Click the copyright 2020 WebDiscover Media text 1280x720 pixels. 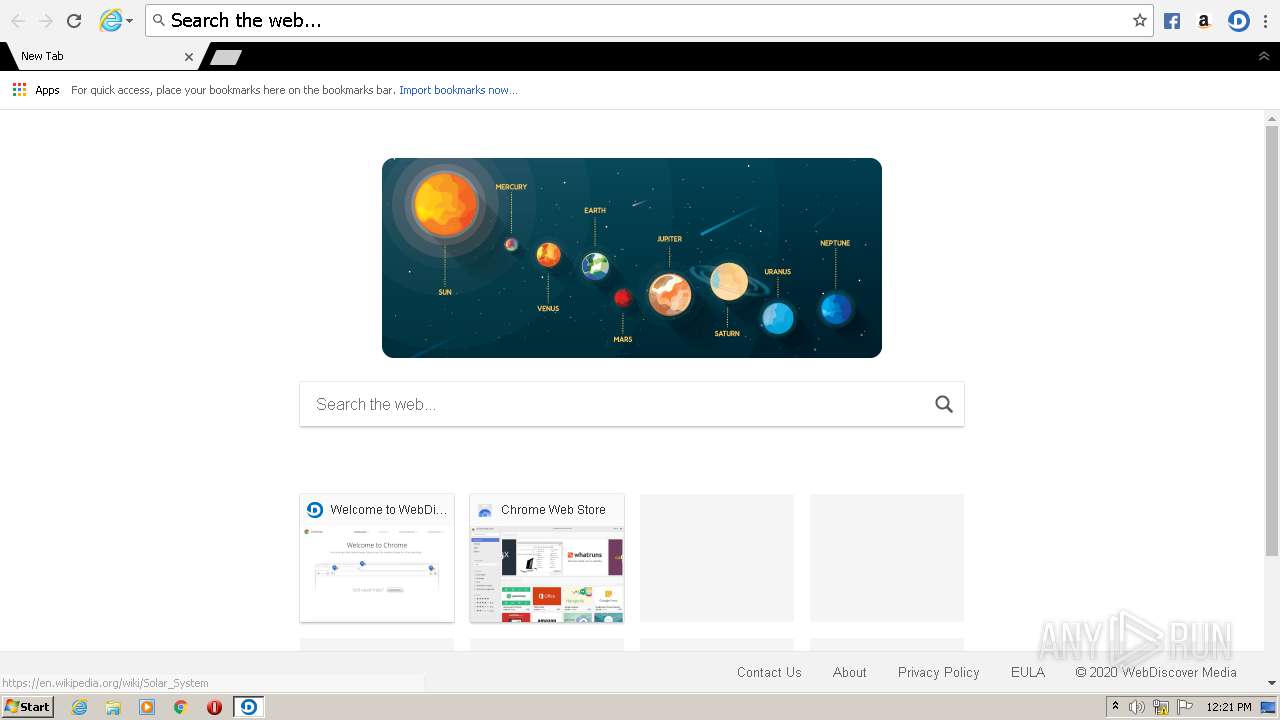coord(1156,672)
